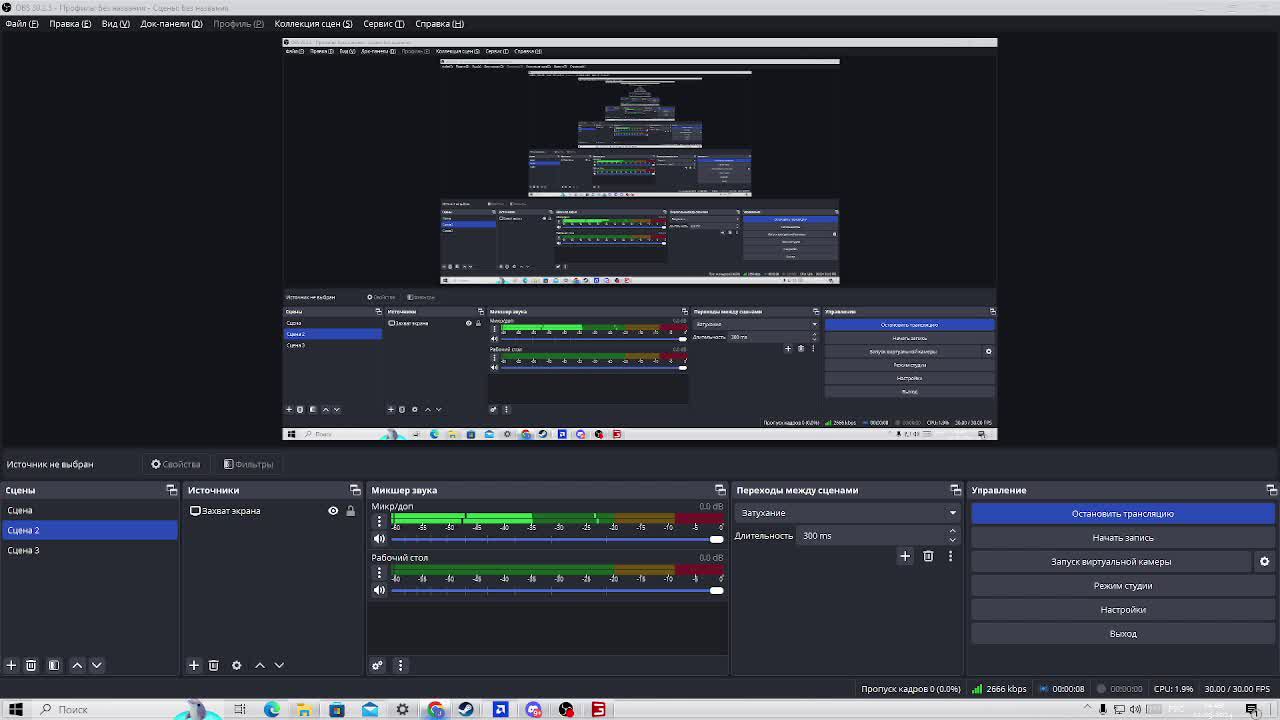Add a new scene in Сцены panel
1280x720 pixels.
11,665
